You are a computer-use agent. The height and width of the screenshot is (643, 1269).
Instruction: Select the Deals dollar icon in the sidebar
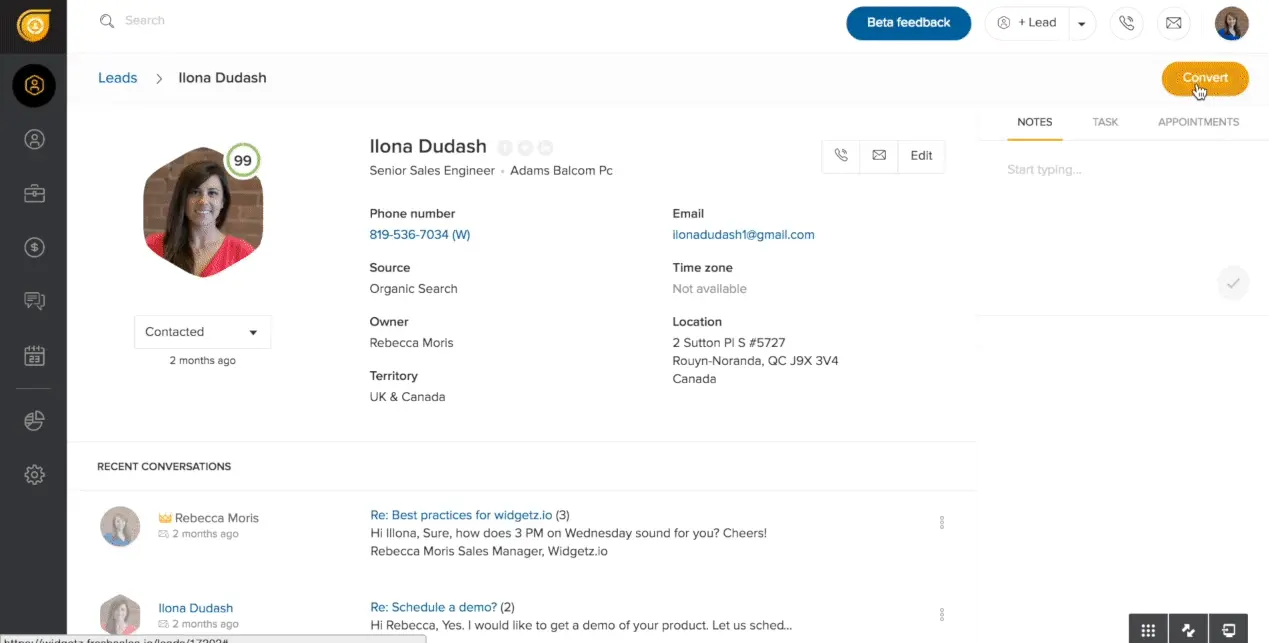point(33,247)
